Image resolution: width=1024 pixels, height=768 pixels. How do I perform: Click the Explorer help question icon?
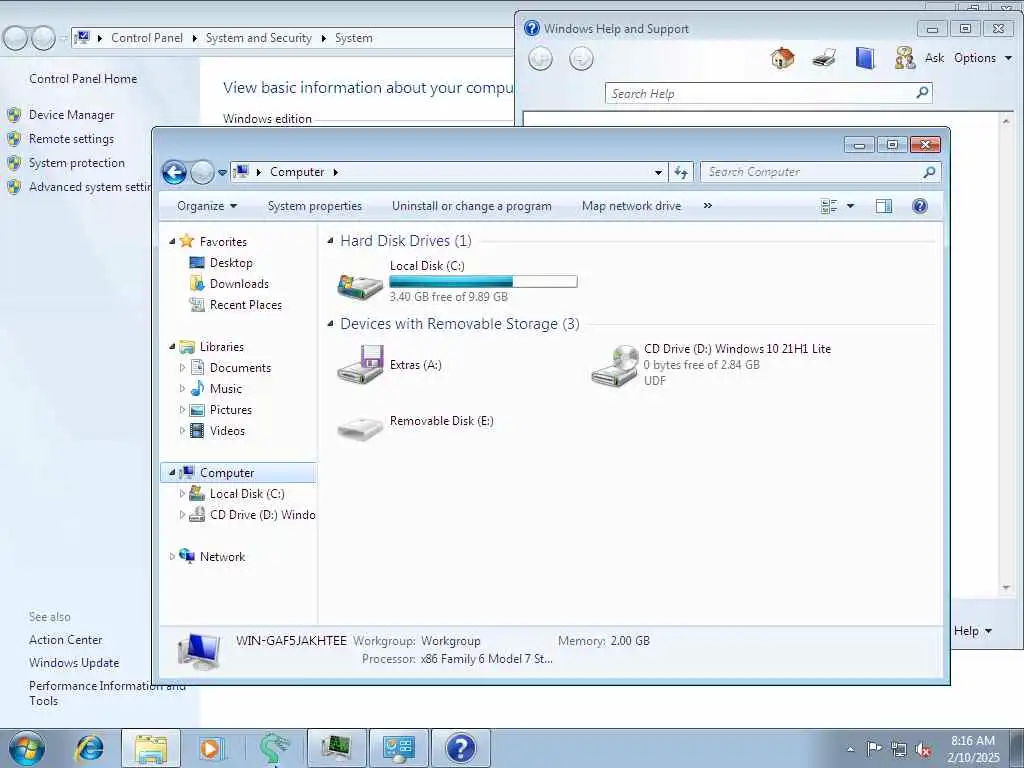920,206
